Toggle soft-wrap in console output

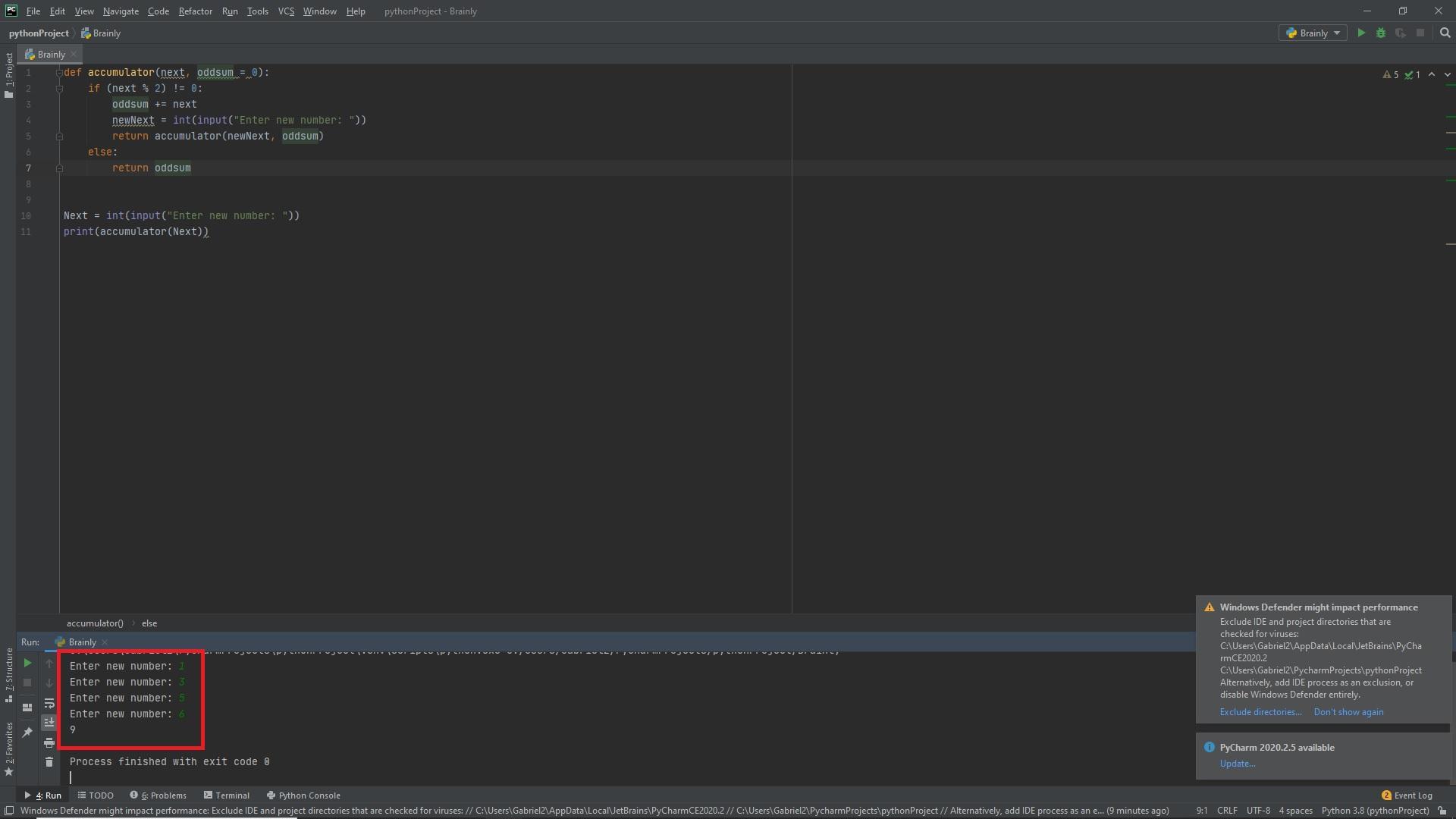click(x=49, y=703)
